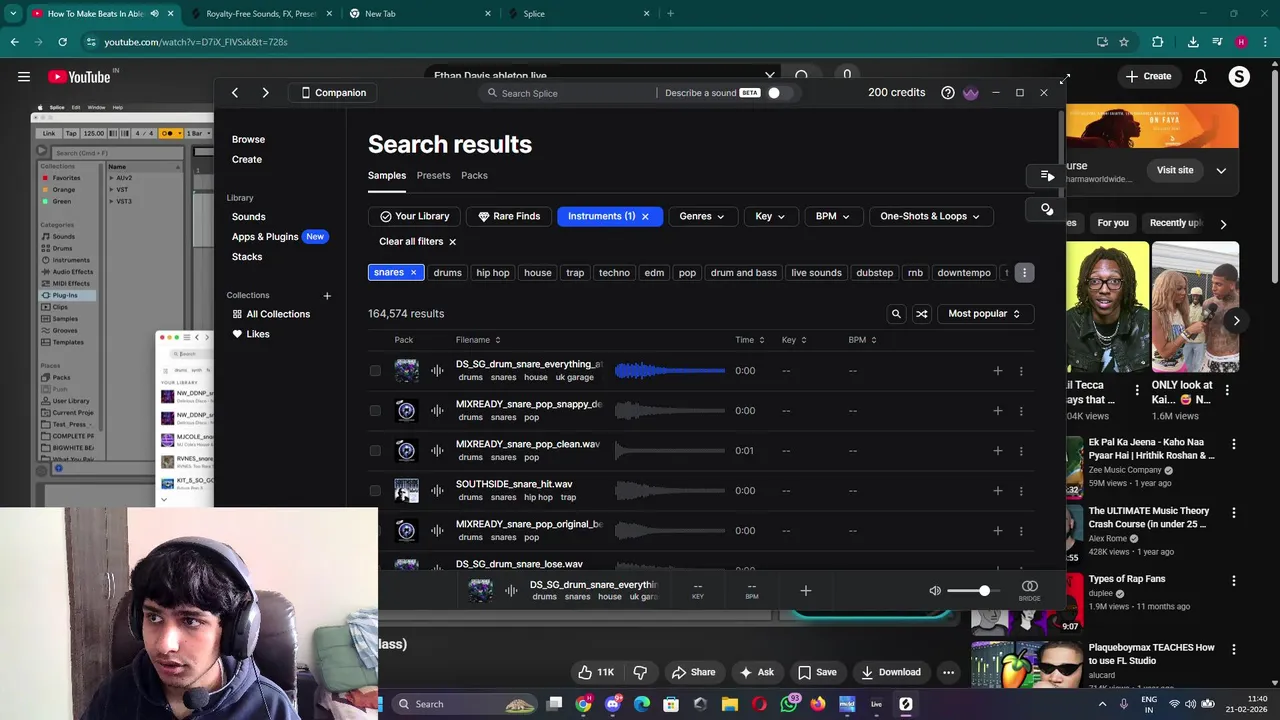Toggle the Your Library filter
1280x720 pixels.
pyautogui.click(x=414, y=216)
